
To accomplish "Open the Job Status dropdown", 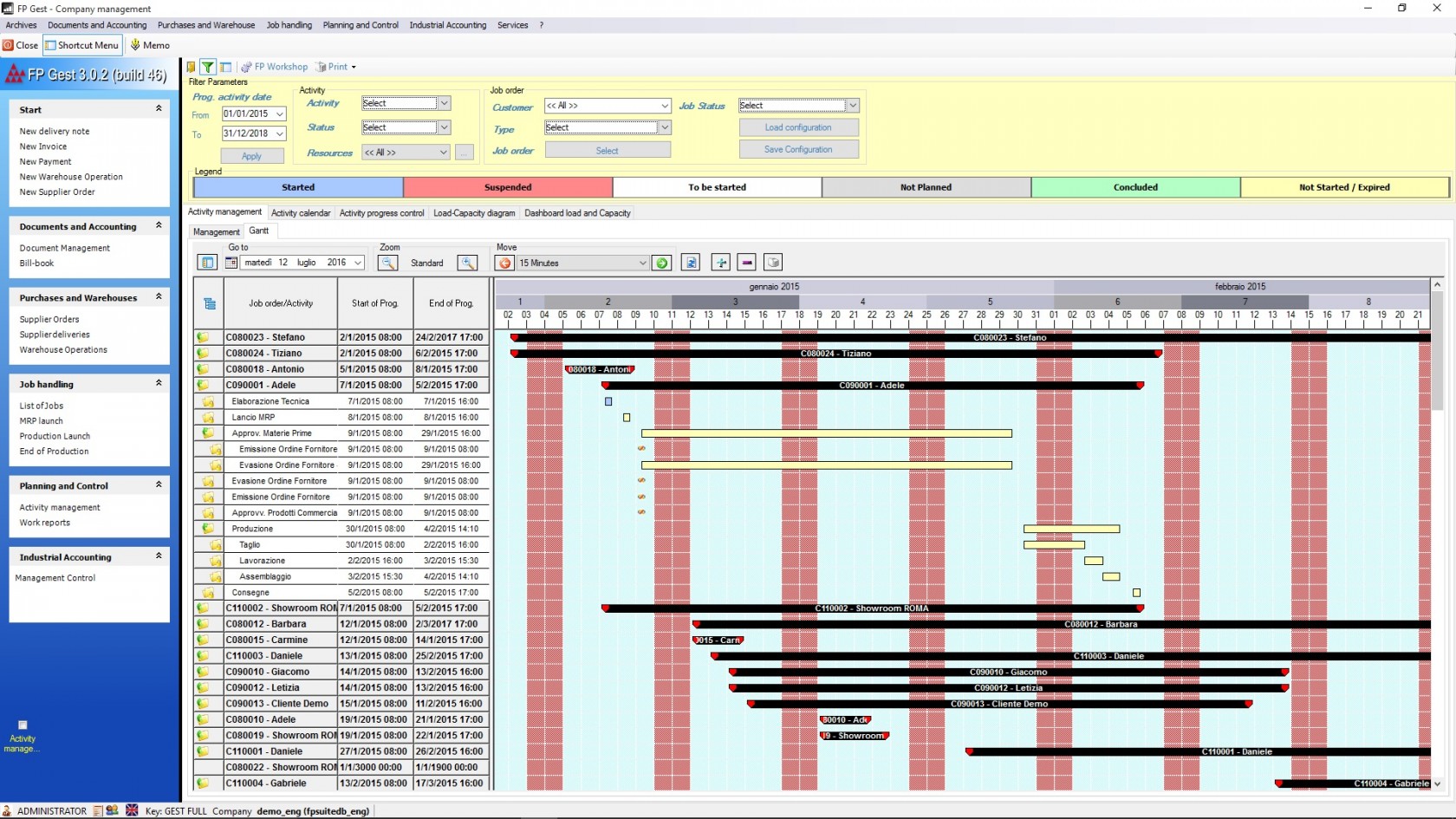I will click(x=853, y=106).
